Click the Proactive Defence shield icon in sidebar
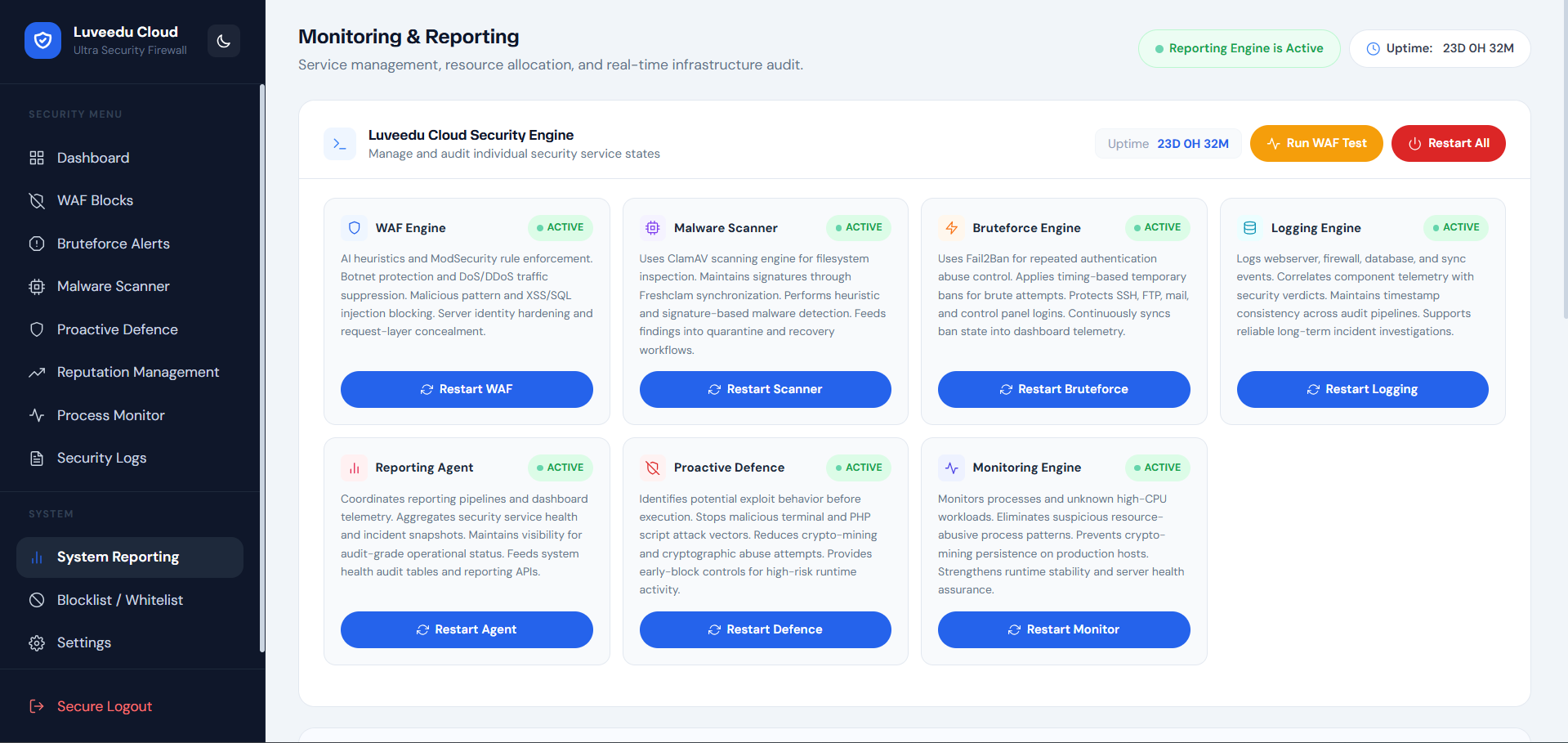 point(37,329)
